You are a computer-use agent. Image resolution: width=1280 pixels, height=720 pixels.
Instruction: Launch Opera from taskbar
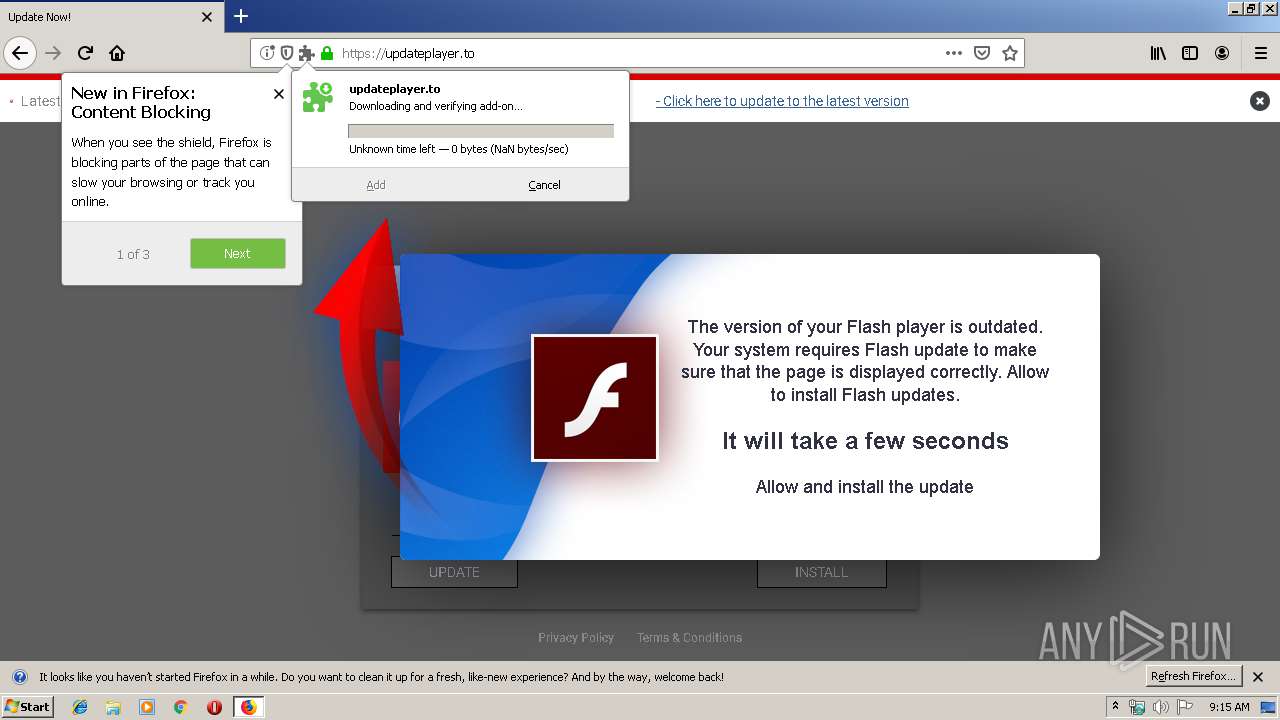pyautogui.click(x=214, y=707)
